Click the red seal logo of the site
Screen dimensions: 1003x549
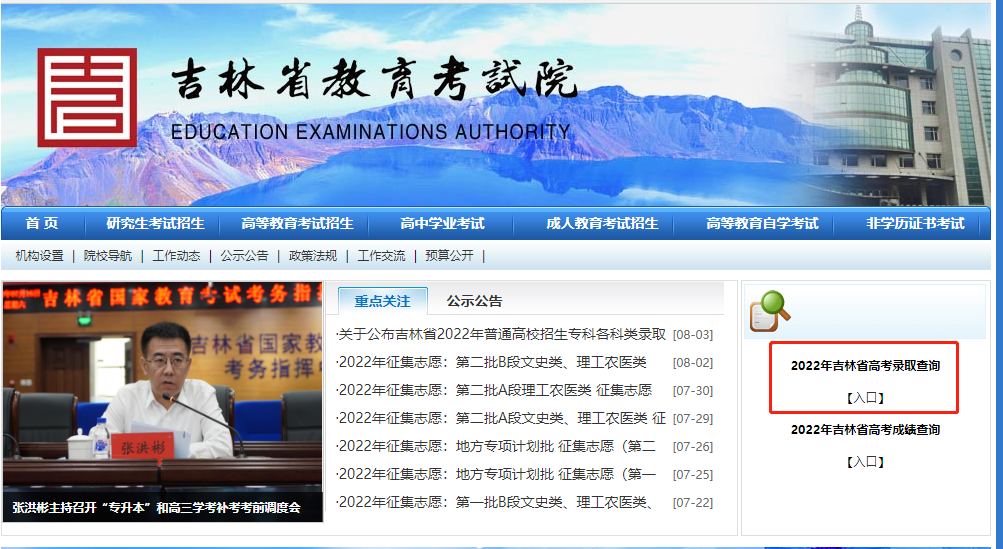click(x=87, y=98)
